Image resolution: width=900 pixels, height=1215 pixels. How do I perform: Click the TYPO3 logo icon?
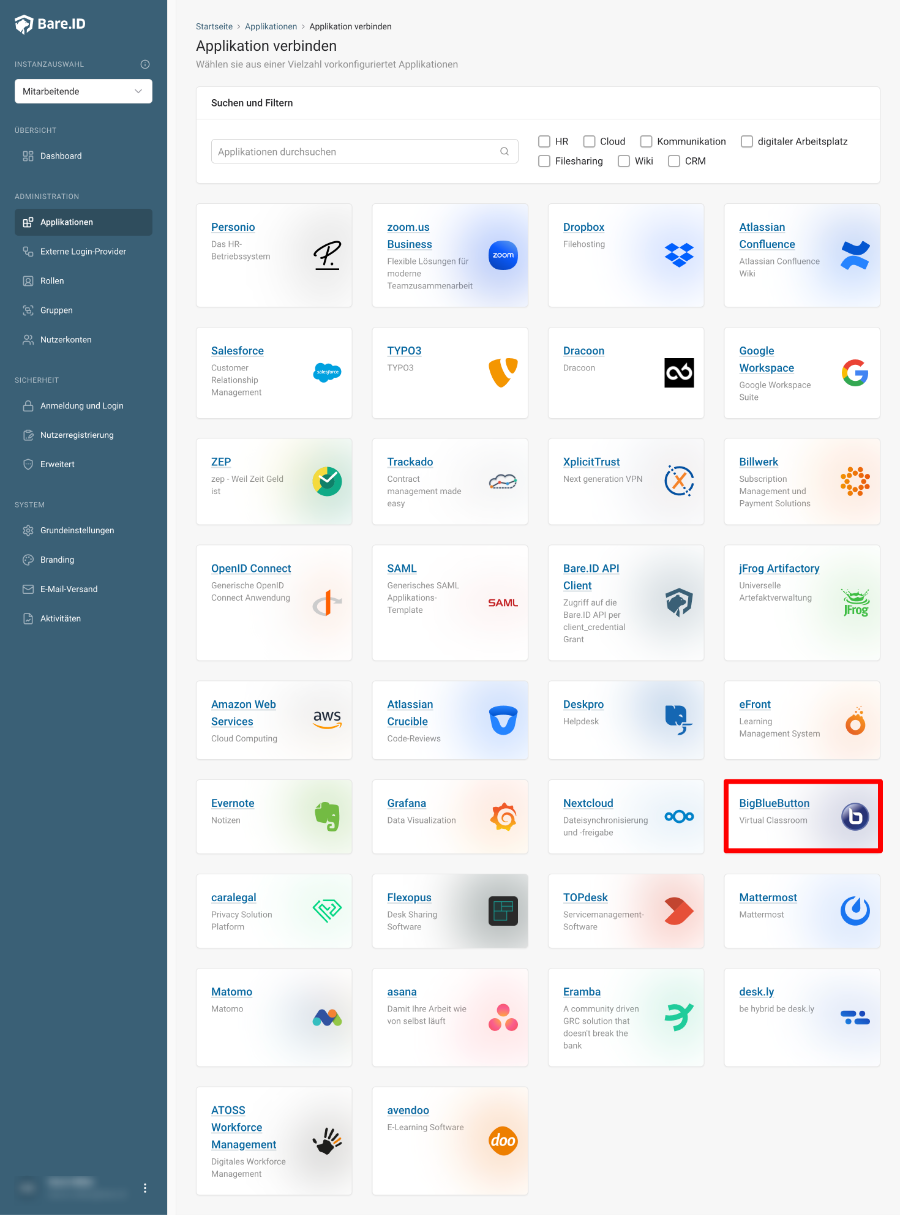(x=503, y=373)
